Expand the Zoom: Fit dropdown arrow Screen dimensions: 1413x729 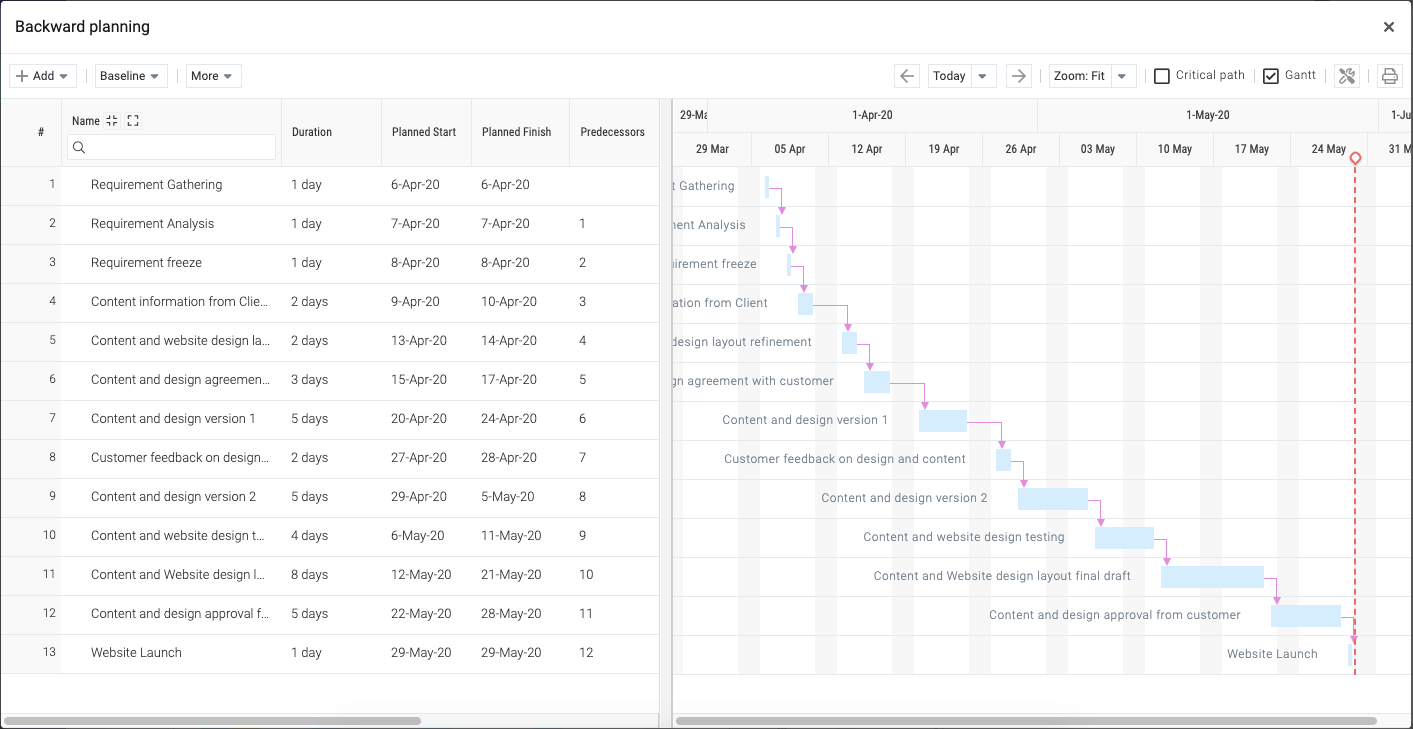(x=1123, y=76)
